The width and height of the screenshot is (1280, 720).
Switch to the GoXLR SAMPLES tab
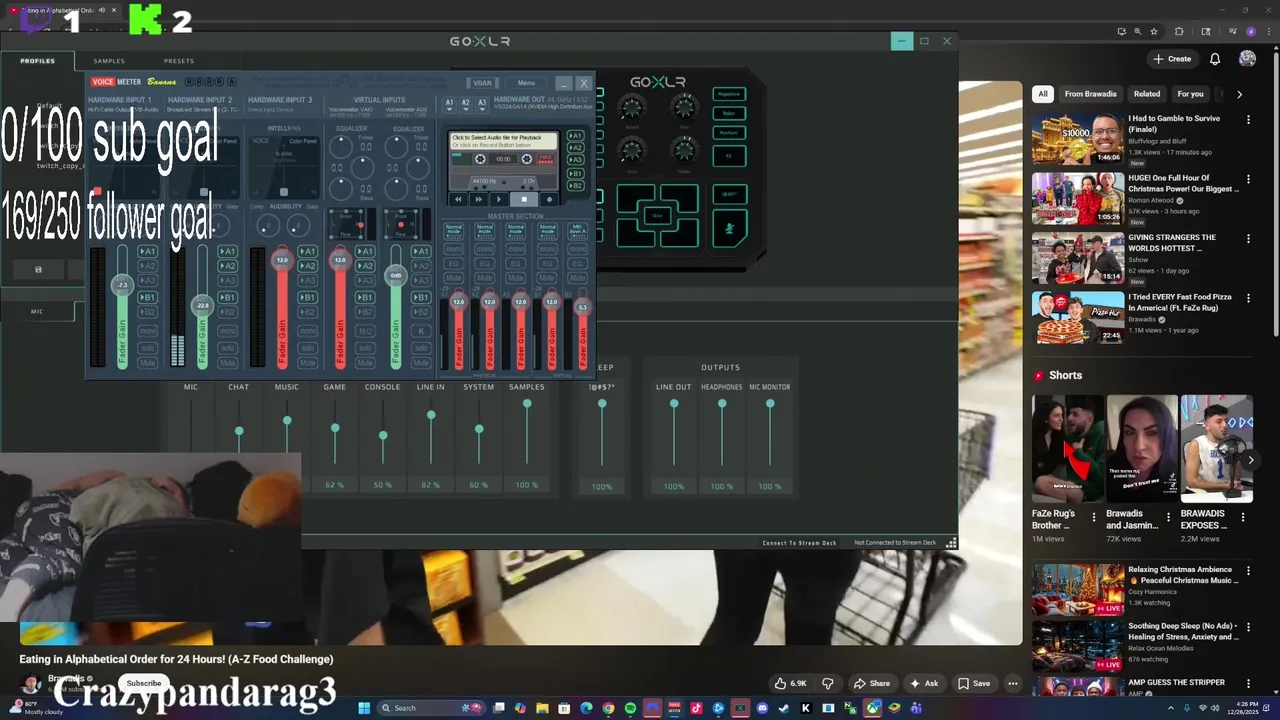click(x=109, y=61)
